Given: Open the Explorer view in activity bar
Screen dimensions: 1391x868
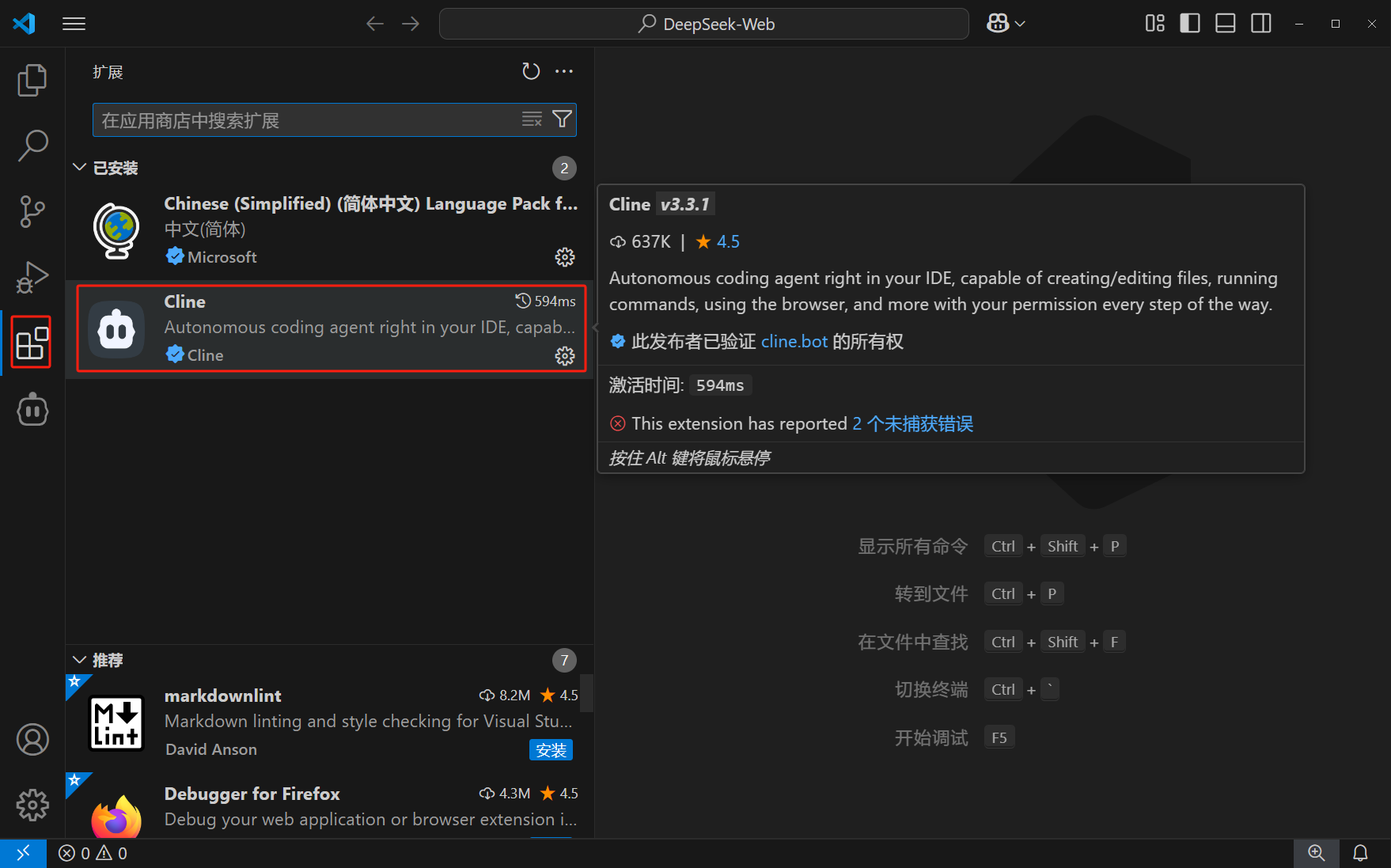Looking at the screenshot, I should pyautogui.click(x=32, y=80).
